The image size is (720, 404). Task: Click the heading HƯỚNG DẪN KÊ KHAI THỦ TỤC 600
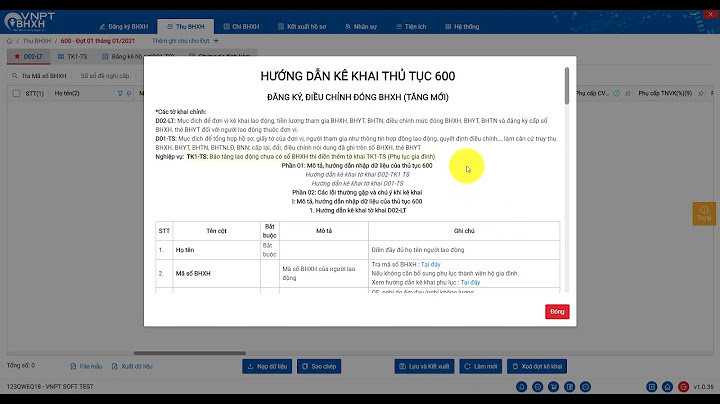(358, 76)
